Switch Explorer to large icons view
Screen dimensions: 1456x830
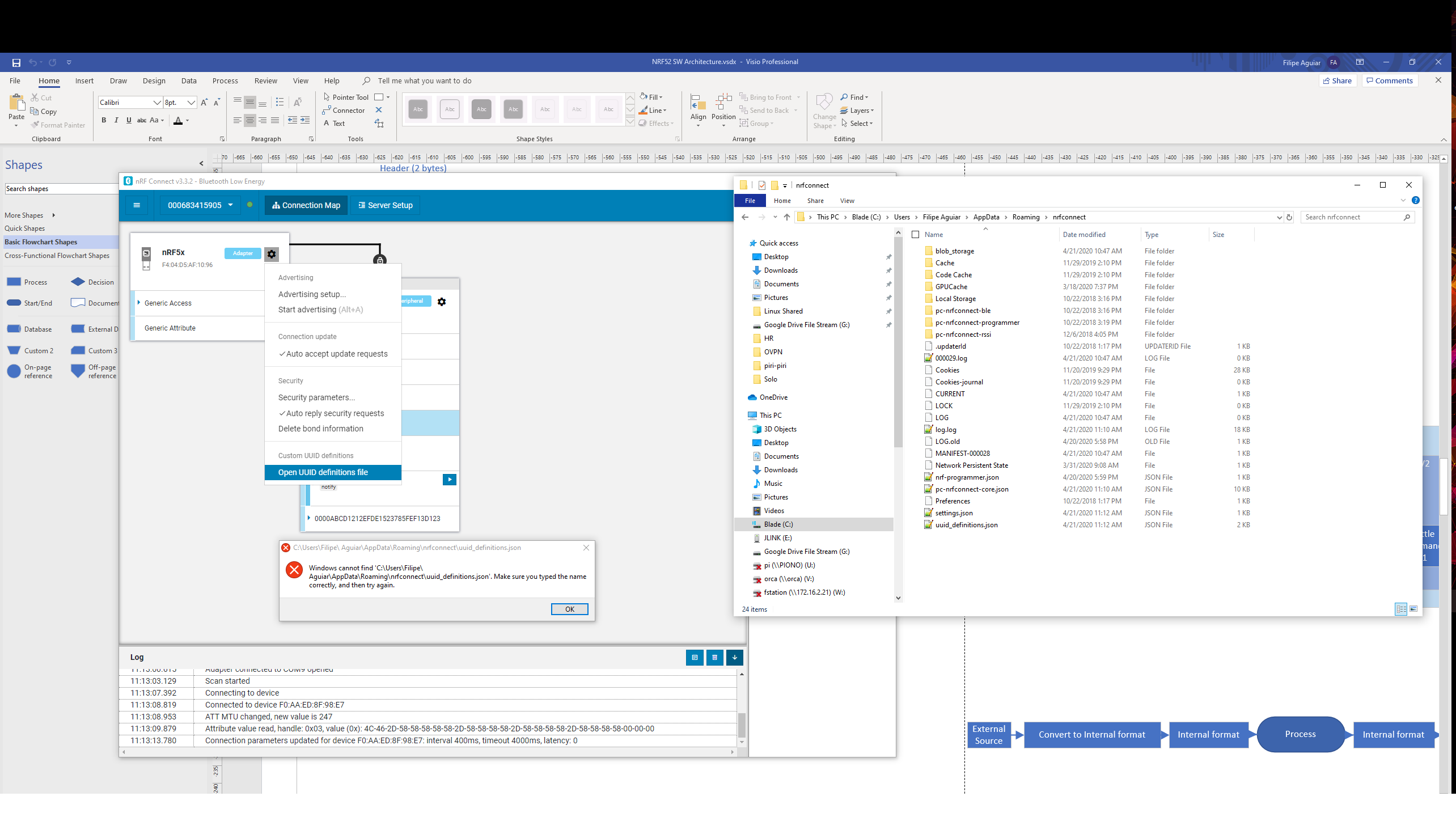tap(1414, 609)
